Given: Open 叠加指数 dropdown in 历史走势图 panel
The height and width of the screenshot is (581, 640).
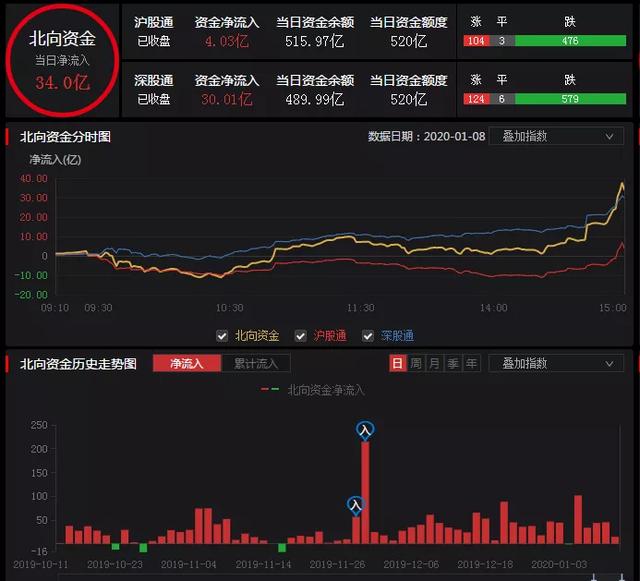Looking at the screenshot, I should 556,363.
